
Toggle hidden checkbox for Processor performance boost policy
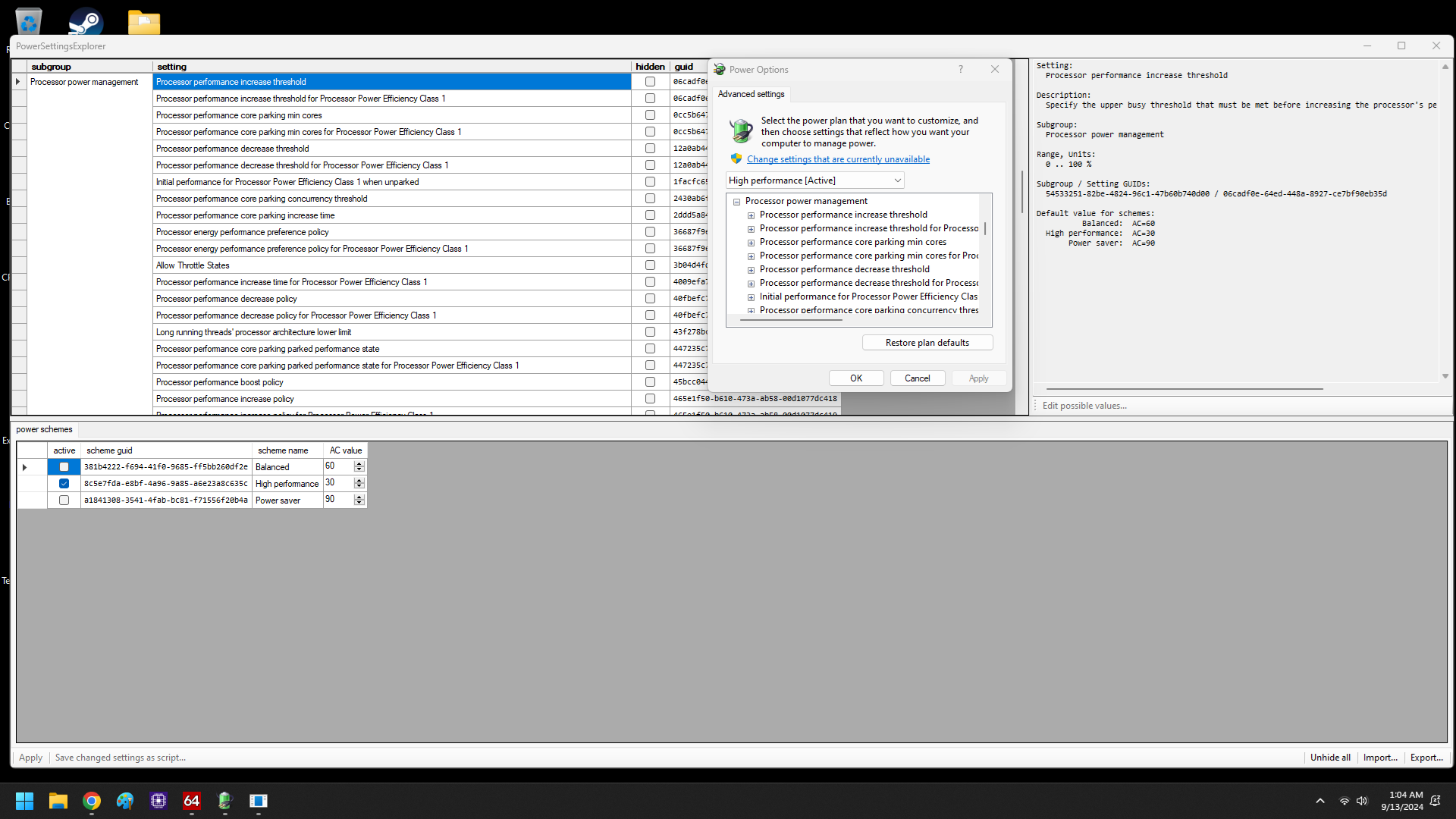point(649,381)
